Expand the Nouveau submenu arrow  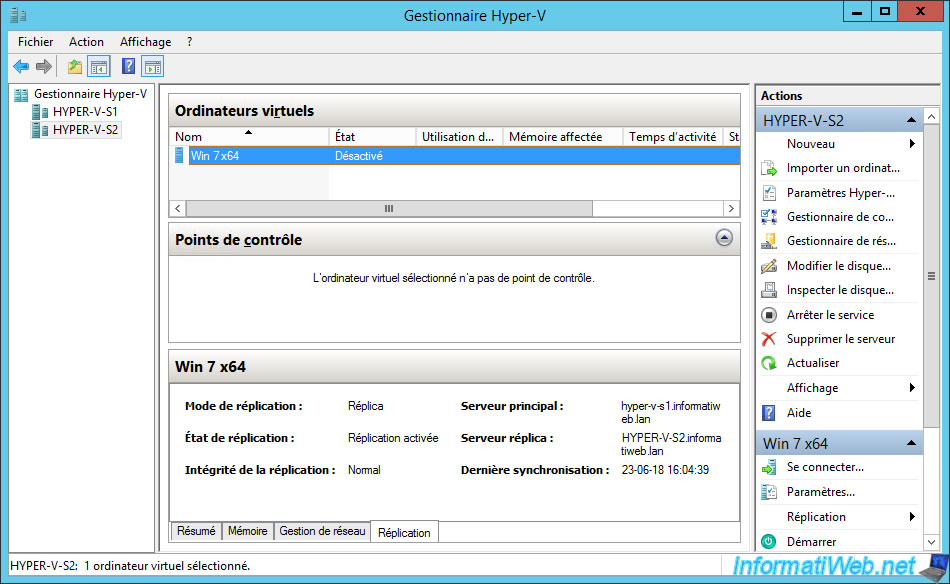coord(912,144)
